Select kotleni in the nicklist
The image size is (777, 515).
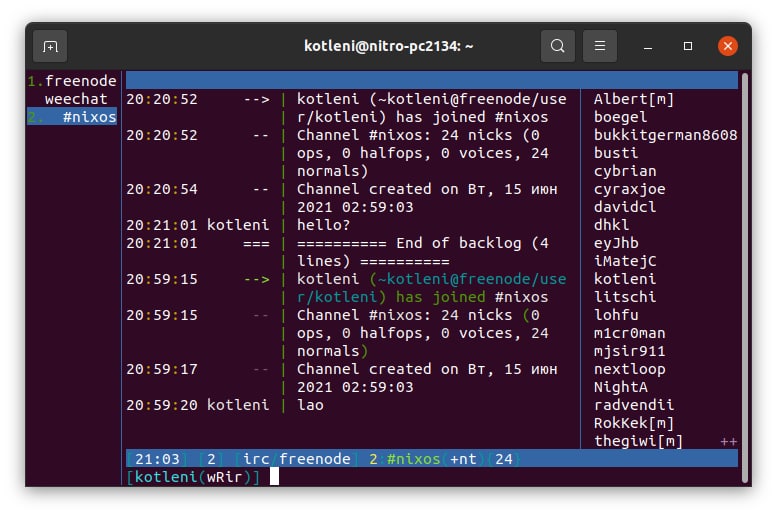pos(625,279)
